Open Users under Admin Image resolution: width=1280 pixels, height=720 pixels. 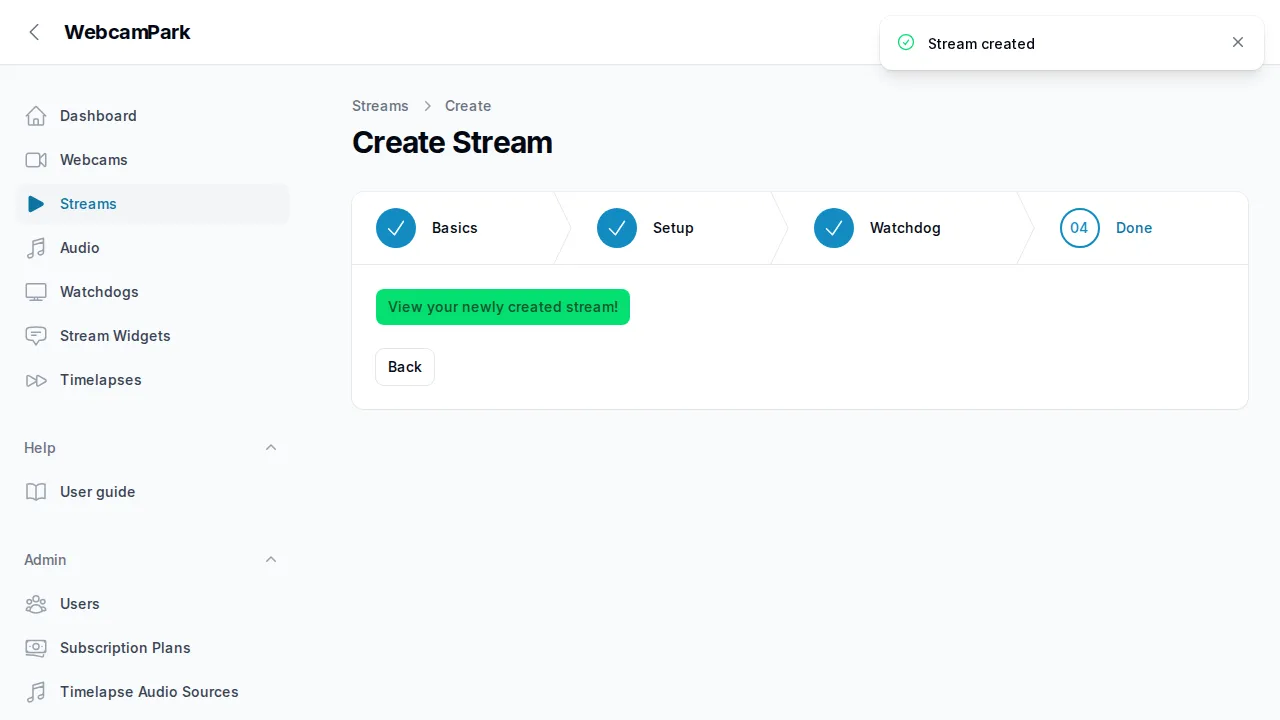[x=153, y=604]
